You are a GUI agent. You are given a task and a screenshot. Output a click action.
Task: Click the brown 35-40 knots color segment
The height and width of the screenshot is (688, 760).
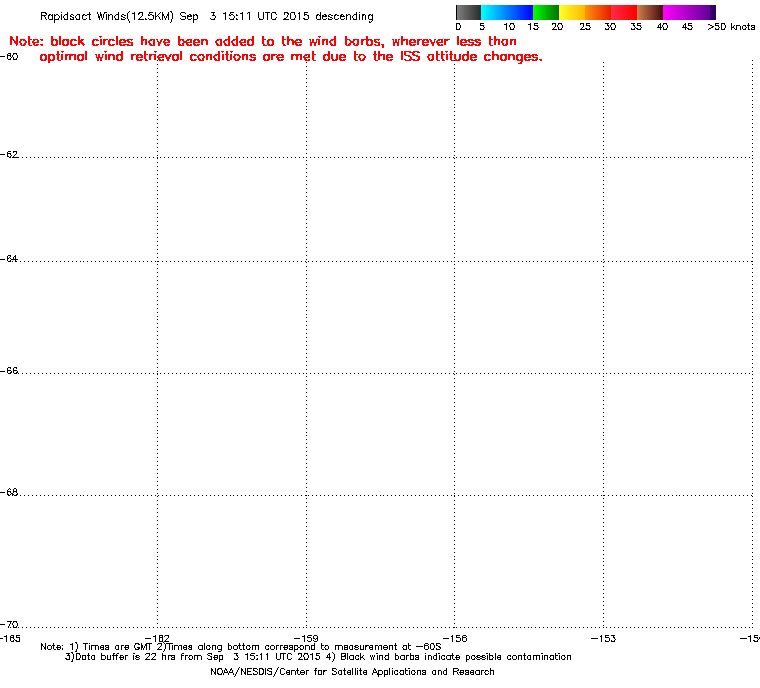click(x=650, y=12)
